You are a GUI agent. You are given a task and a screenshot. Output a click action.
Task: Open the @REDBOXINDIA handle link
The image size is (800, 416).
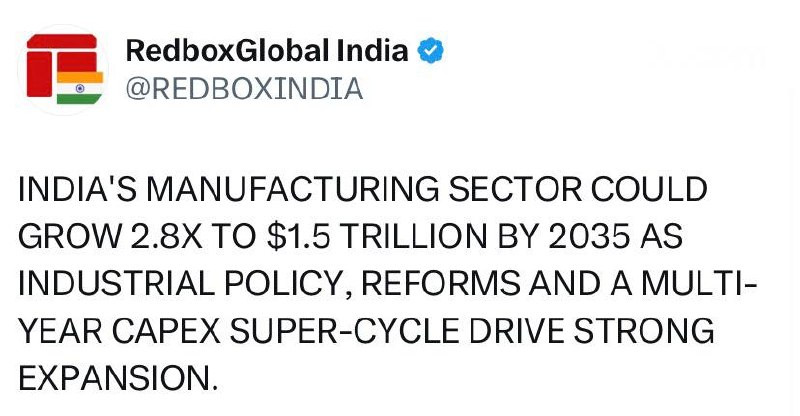point(244,89)
